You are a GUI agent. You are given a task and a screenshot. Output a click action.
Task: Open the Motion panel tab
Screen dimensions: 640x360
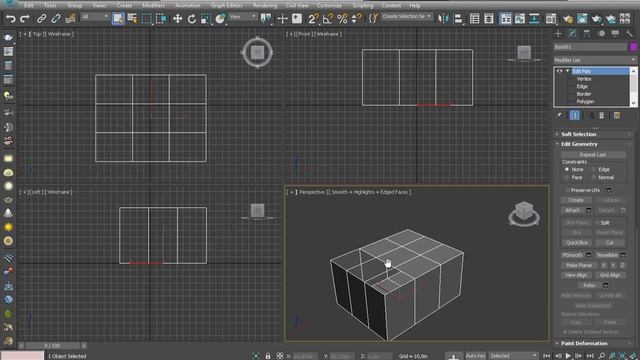[x=601, y=34]
